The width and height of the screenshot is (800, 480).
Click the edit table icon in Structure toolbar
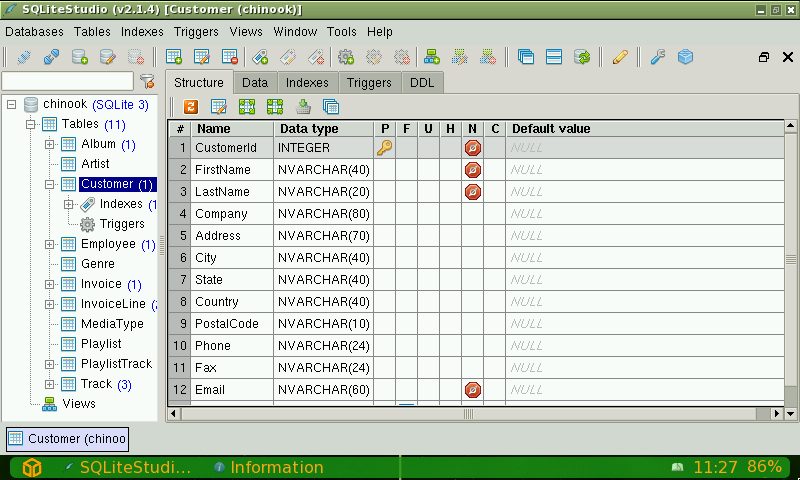219,107
